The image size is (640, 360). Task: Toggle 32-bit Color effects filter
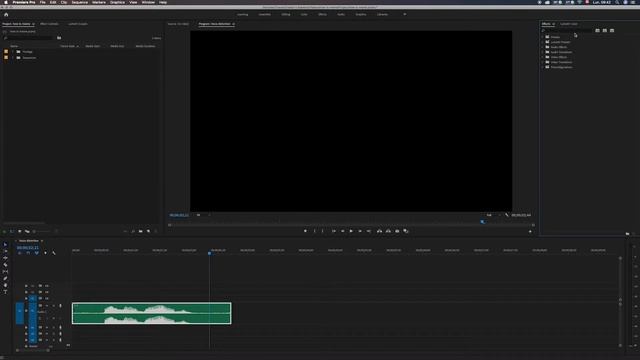(x=604, y=30)
